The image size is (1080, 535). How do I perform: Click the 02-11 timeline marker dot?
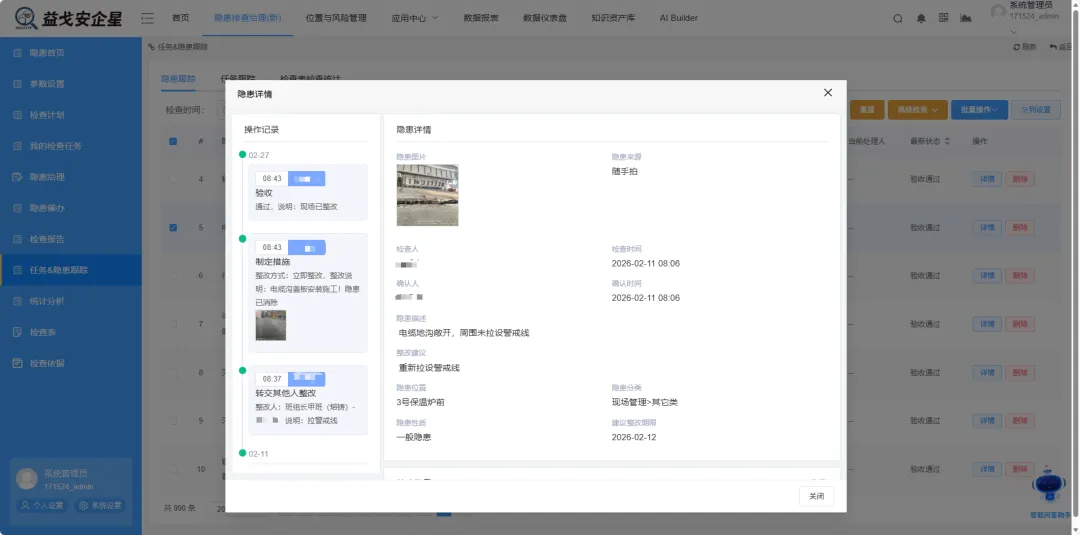[x=242, y=453]
